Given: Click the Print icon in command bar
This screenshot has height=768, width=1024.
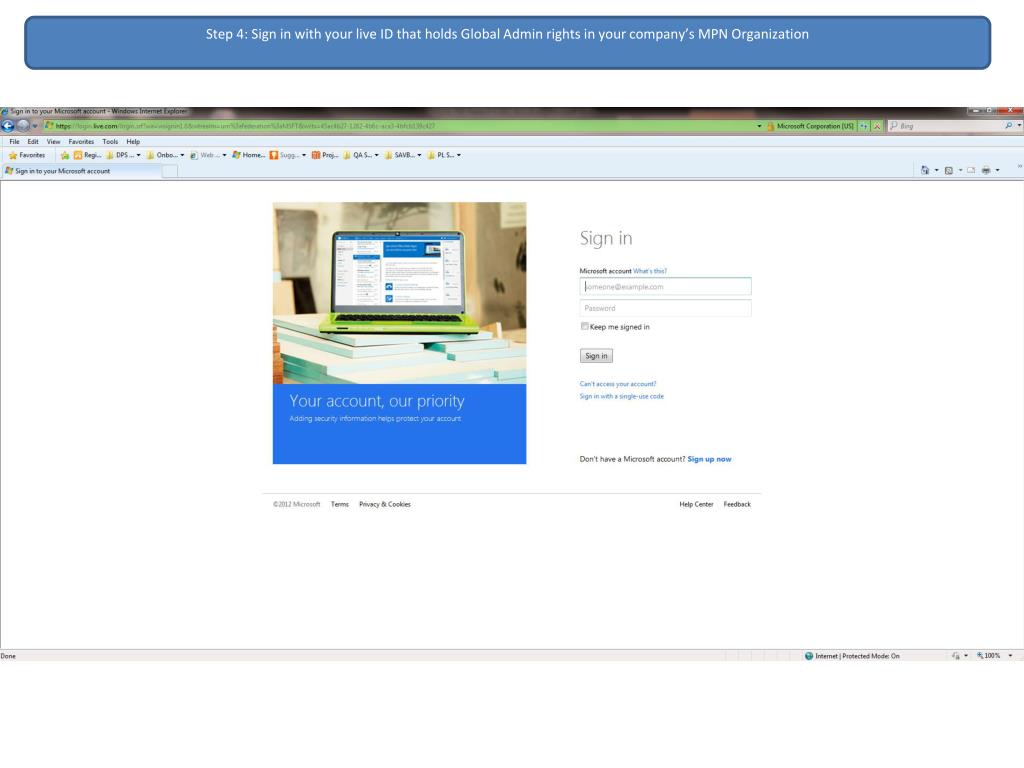Looking at the screenshot, I should click(x=985, y=170).
